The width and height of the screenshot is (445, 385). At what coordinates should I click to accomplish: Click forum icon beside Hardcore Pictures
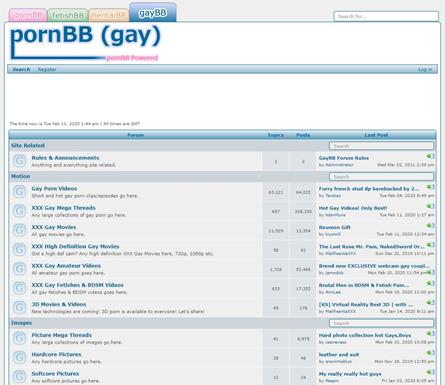tap(20, 358)
